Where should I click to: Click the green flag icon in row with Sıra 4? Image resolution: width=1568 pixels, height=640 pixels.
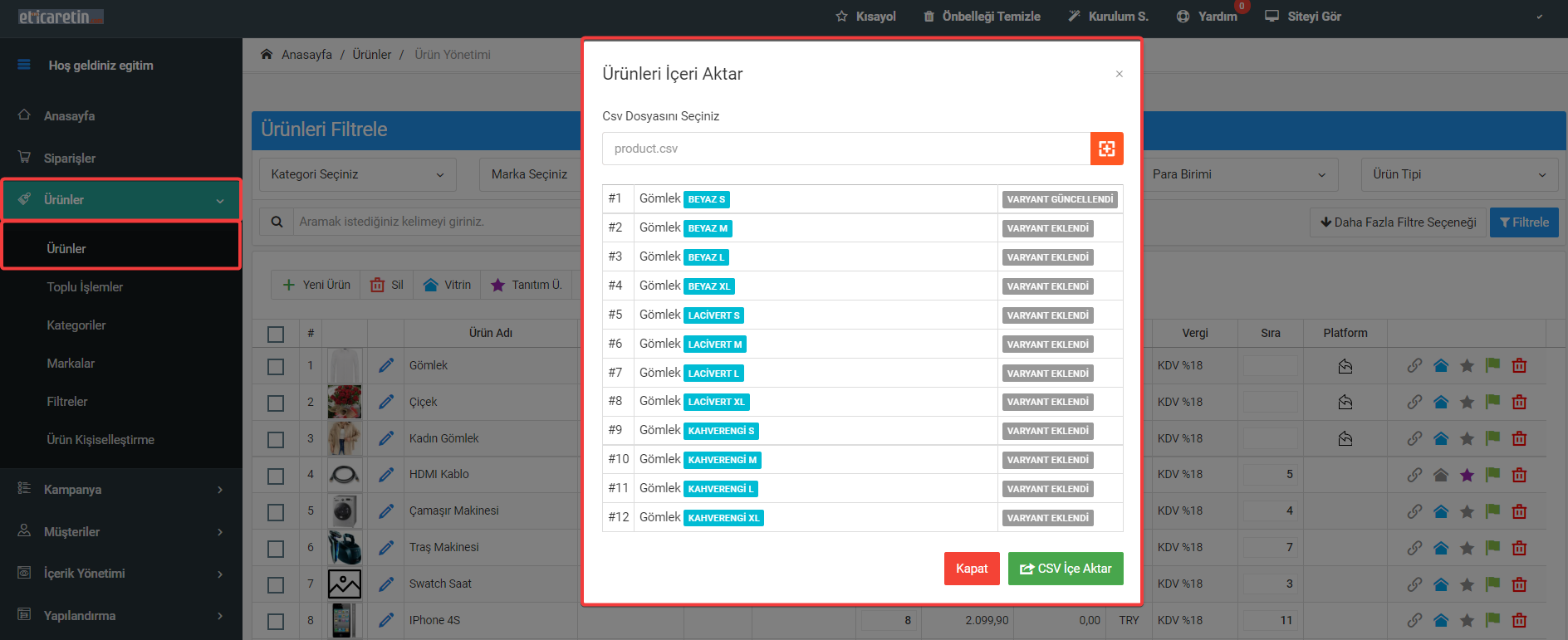coord(1492,511)
